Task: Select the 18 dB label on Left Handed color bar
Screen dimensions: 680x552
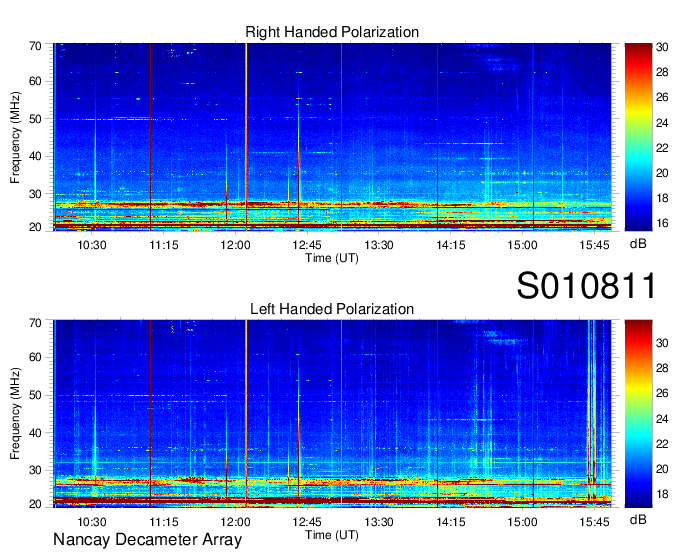Action: pyautogui.click(x=662, y=494)
